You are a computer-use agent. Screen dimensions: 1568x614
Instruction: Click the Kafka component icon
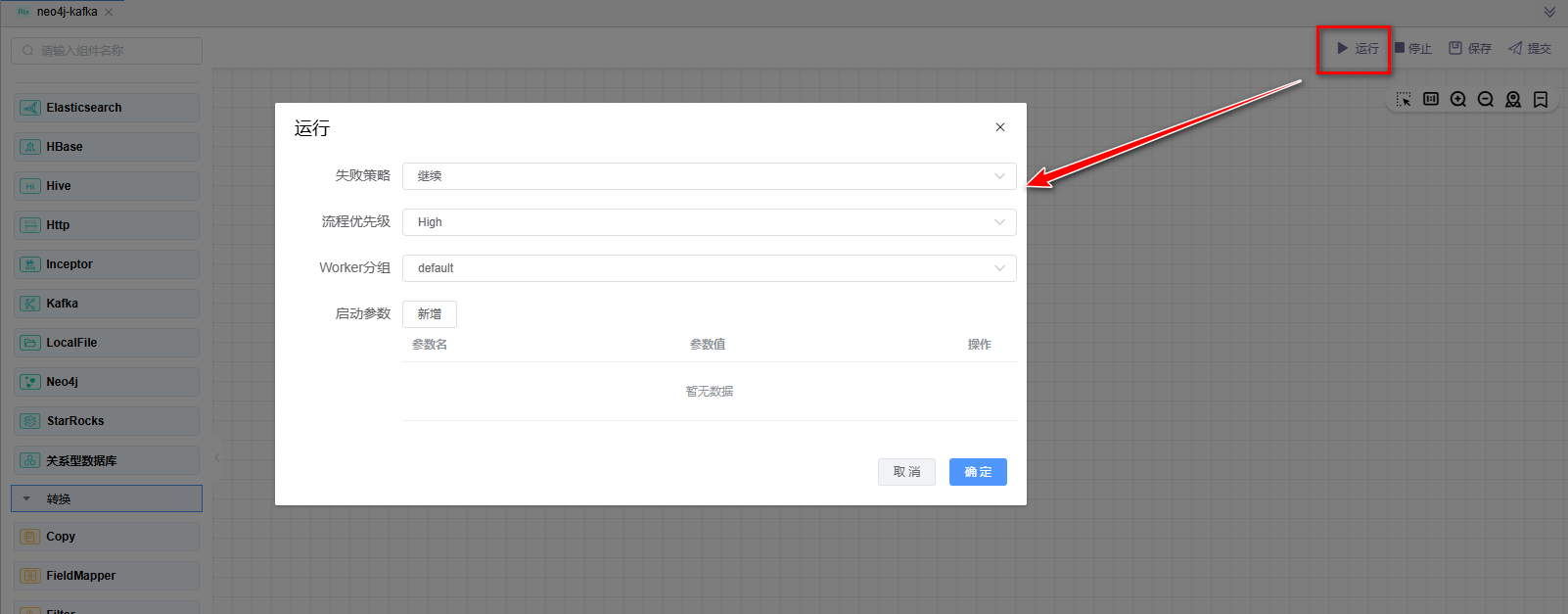(30, 304)
